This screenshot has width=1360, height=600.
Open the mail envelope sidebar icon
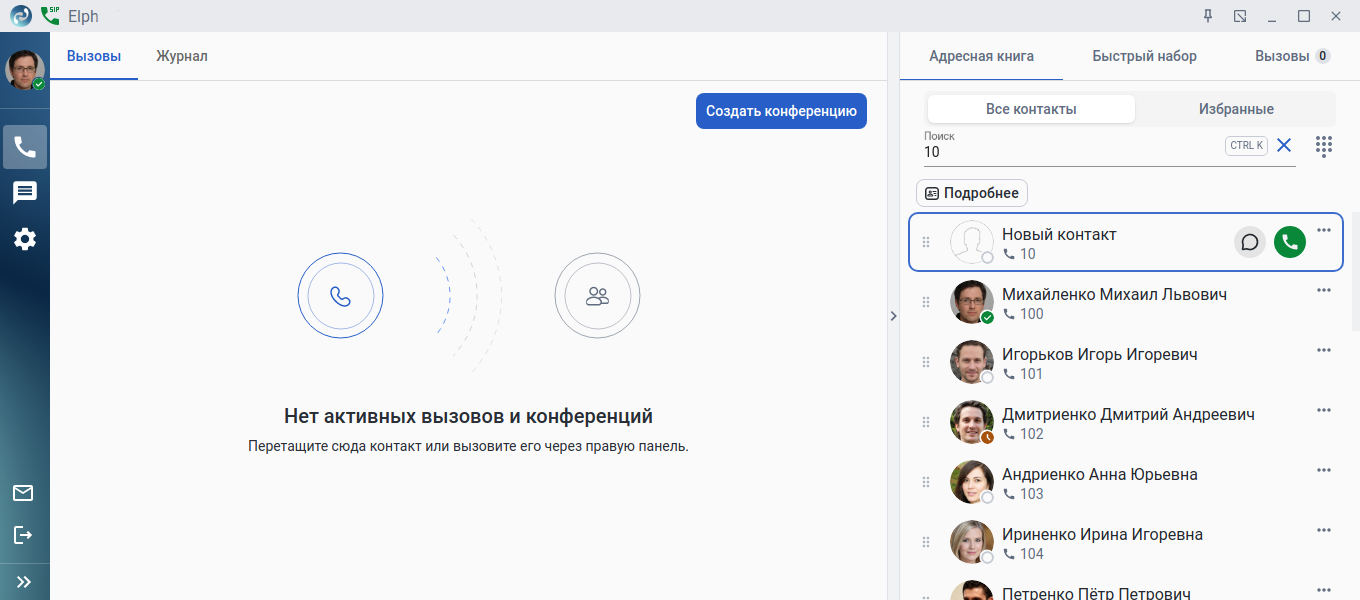23,493
